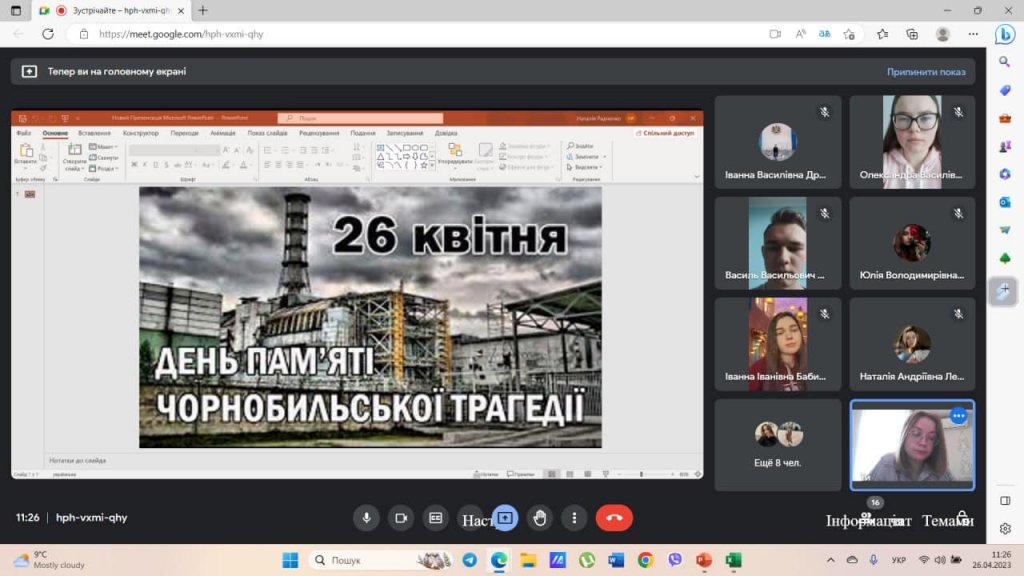This screenshot has width=1024, height=576.
Task: Click the present screen icon
Action: 505,518
